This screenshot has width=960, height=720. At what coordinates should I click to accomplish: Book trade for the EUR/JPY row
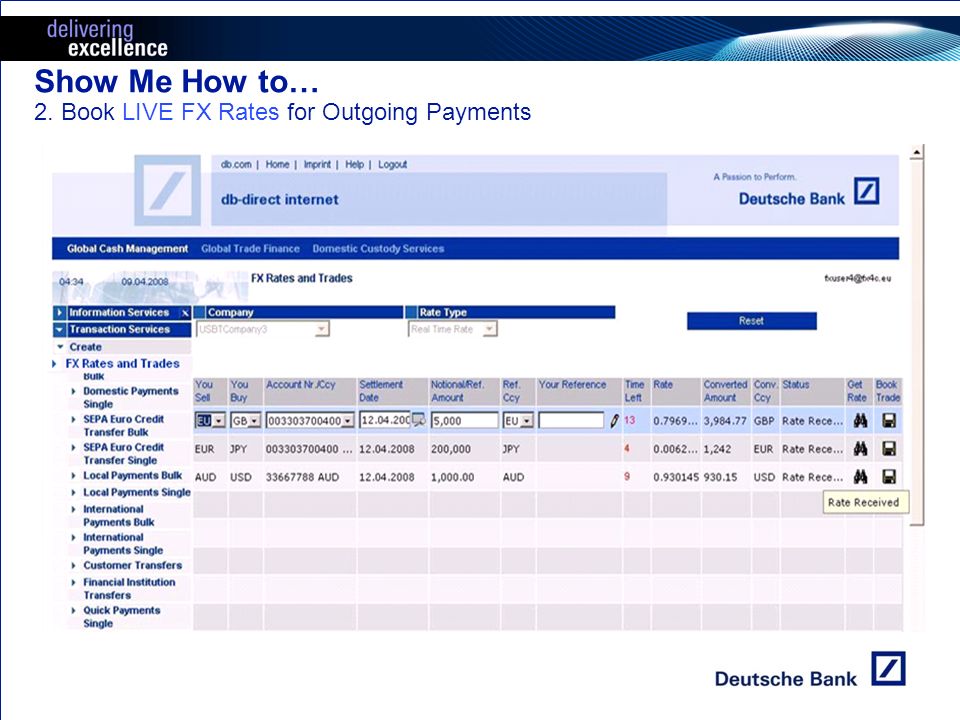coord(889,449)
